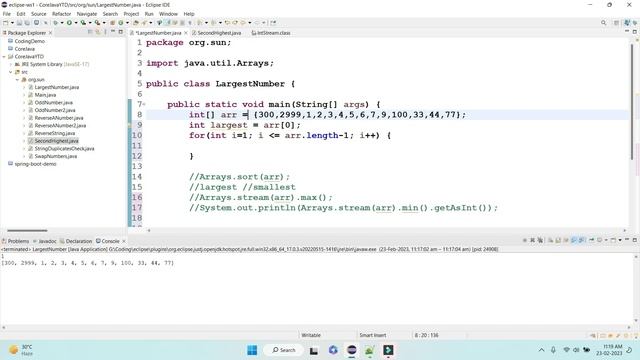The image size is (640, 360).
Task: Click line 11 inside the for loop
Action: pyautogui.click(x=387, y=146)
